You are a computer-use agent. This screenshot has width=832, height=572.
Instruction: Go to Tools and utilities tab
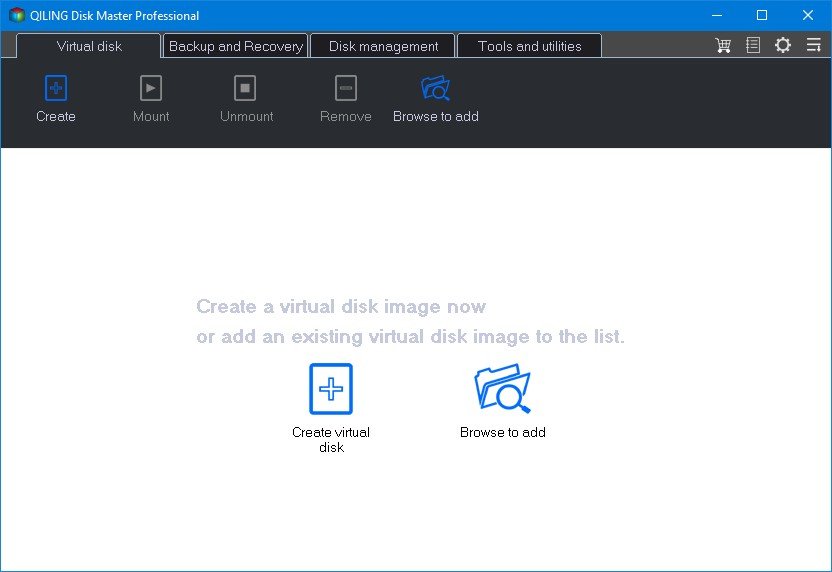pyautogui.click(x=530, y=46)
